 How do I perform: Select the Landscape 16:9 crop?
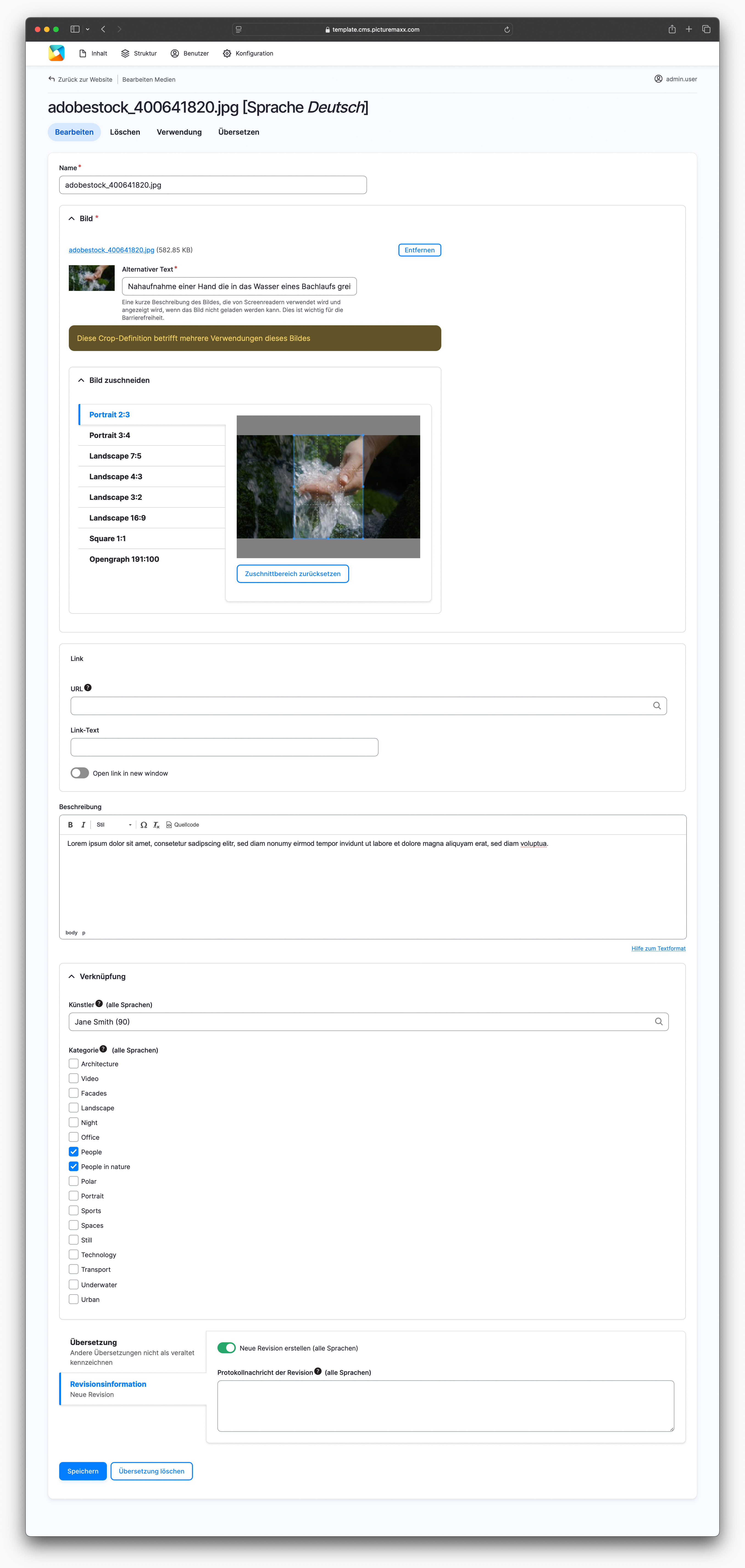click(152, 518)
